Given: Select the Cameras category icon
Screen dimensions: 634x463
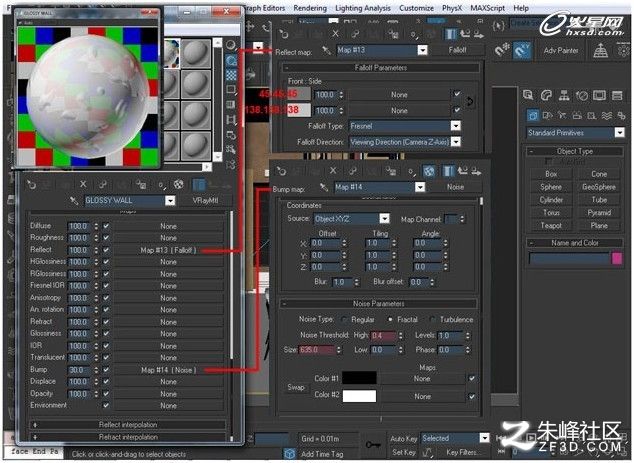Looking at the screenshot, I should [577, 116].
